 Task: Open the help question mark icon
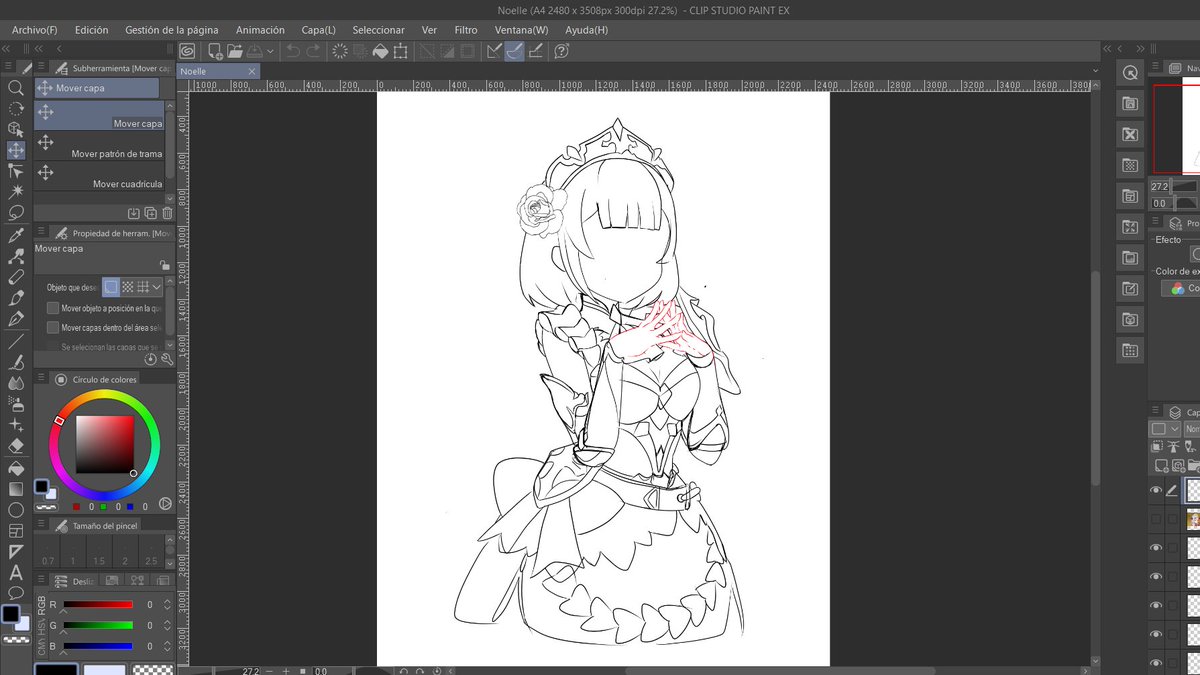561,51
